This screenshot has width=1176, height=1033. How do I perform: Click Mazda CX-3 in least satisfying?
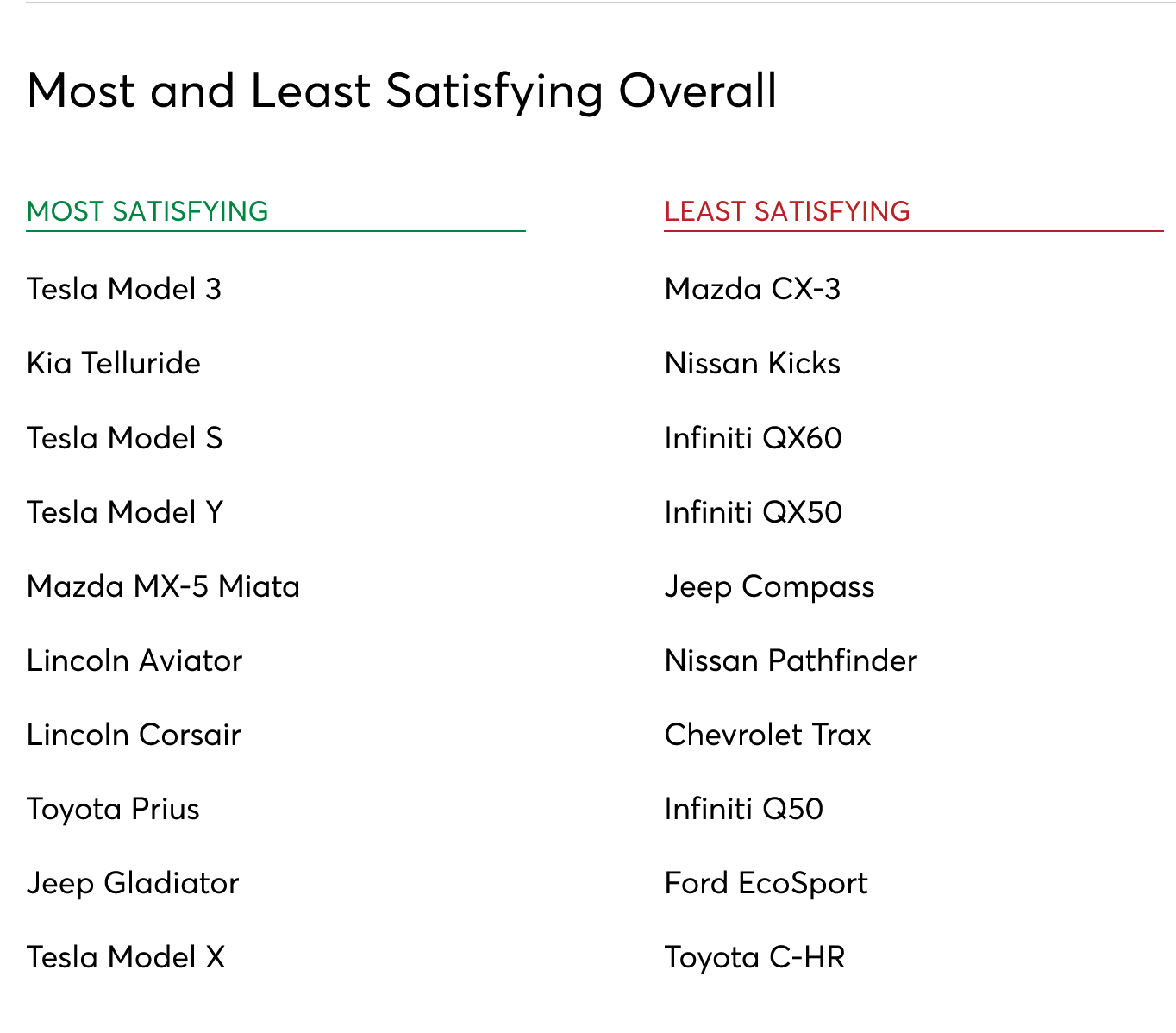753,289
